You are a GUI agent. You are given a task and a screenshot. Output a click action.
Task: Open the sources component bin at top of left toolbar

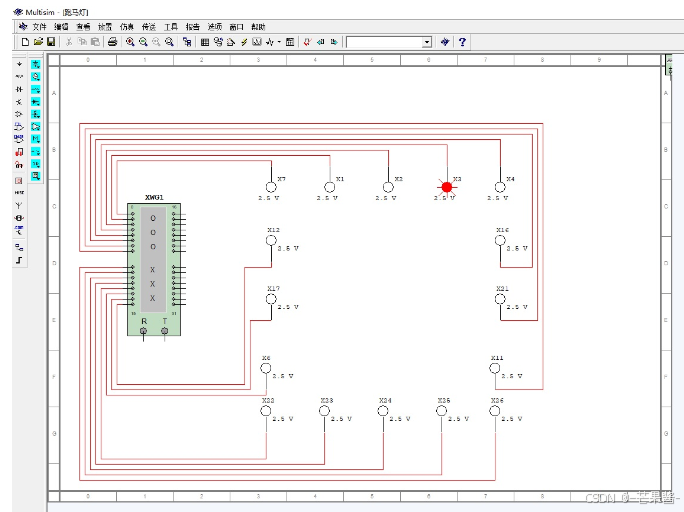pyautogui.click(x=19, y=64)
